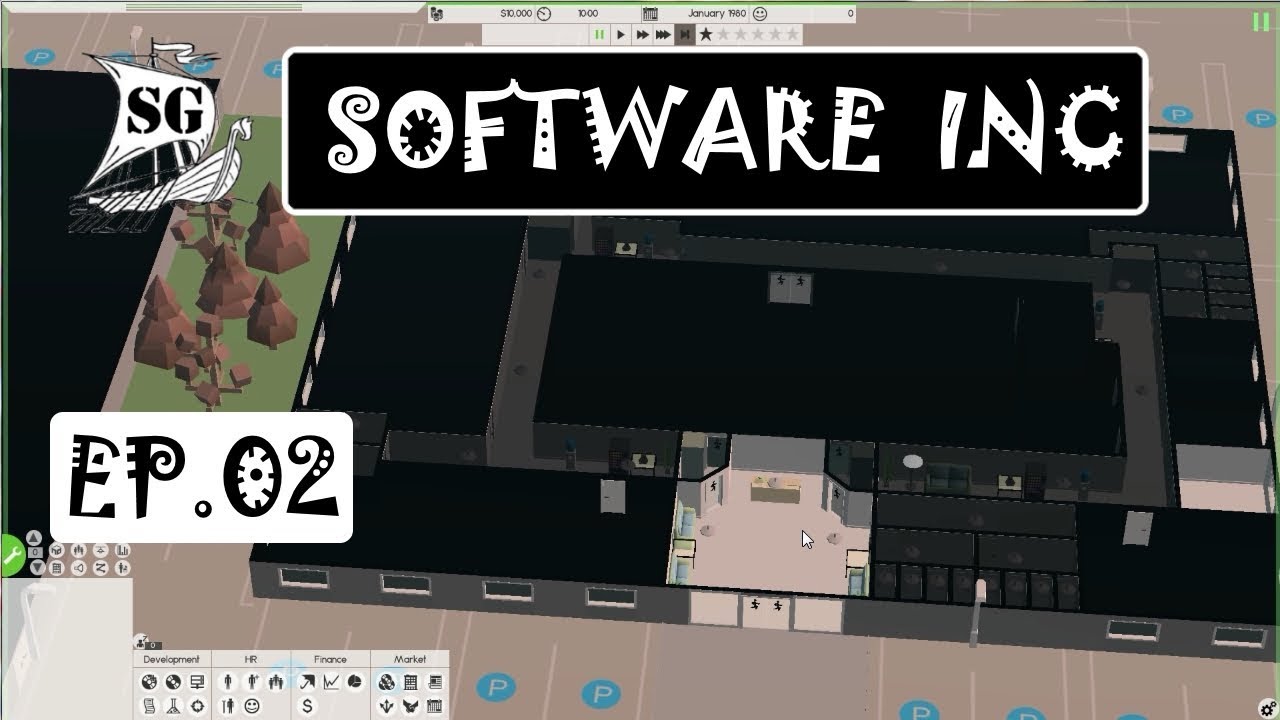Viewport: 1280px width, 720px height.
Task: Open the calendar icon under Market
Action: pos(435,706)
